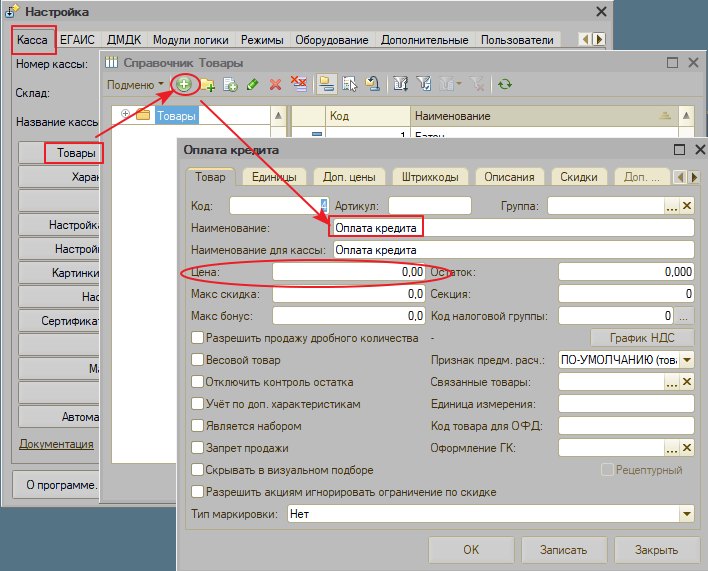708x571 pixels.
Task: Check Отключить контроль остатка option
Action: [197, 382]
